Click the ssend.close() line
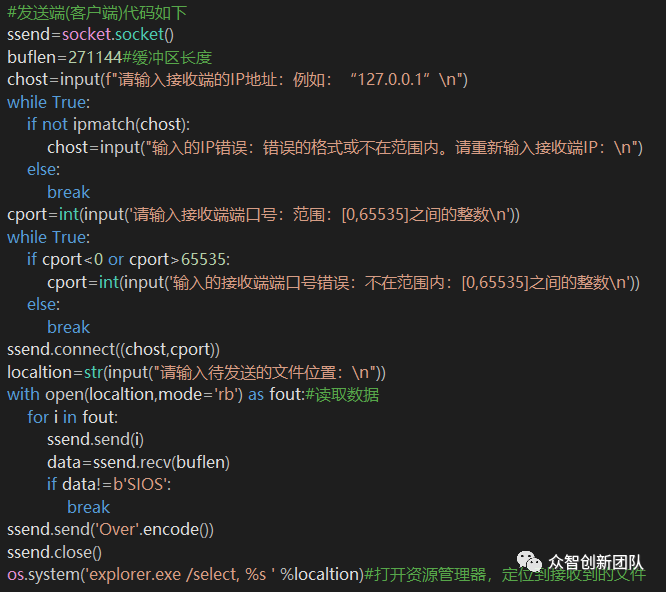 [54, 552]
